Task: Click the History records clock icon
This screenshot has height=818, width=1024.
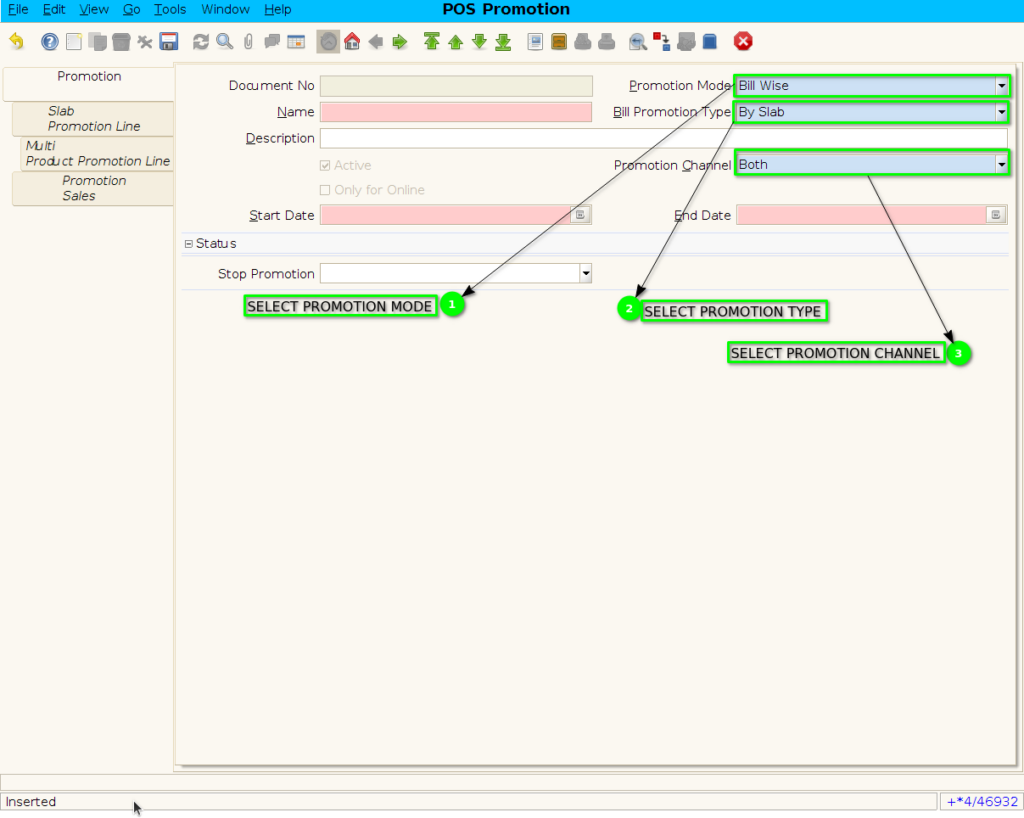Action: tap(328, 42)
